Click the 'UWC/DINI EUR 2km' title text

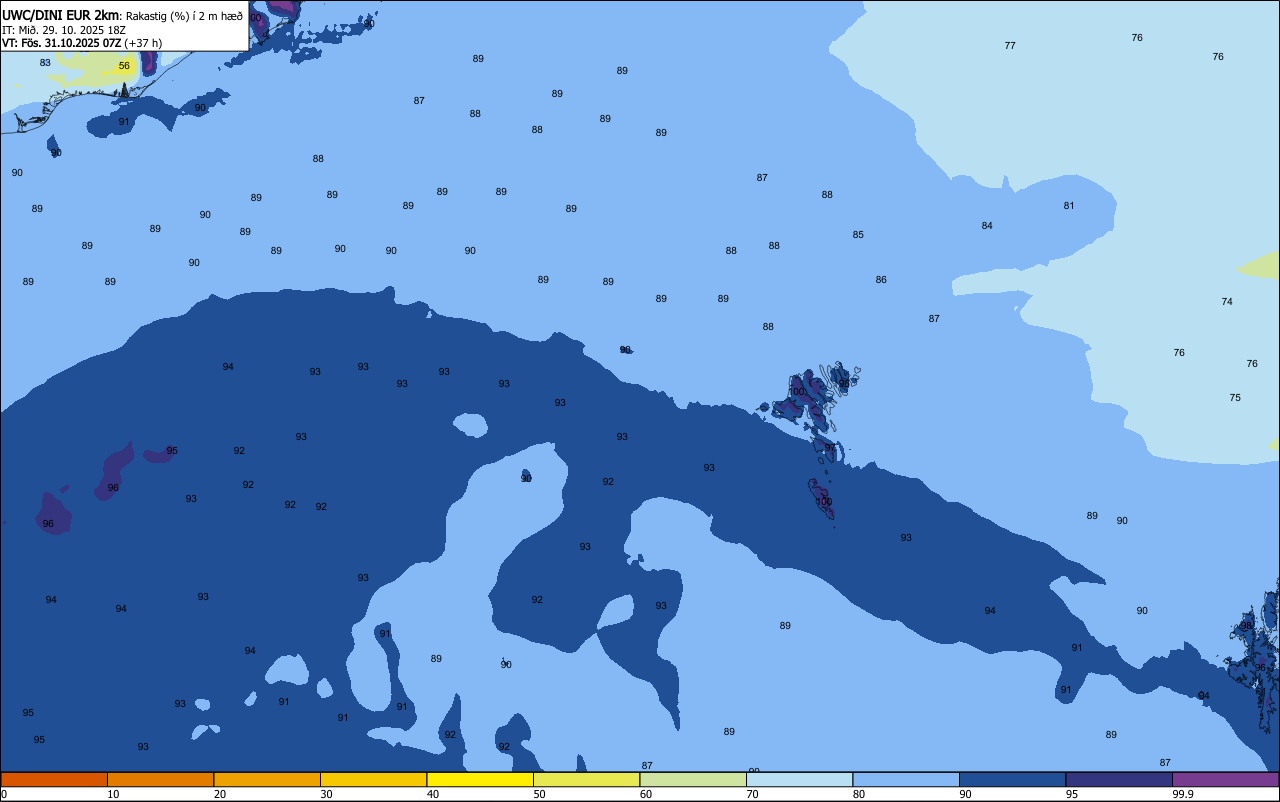[60, 15]
